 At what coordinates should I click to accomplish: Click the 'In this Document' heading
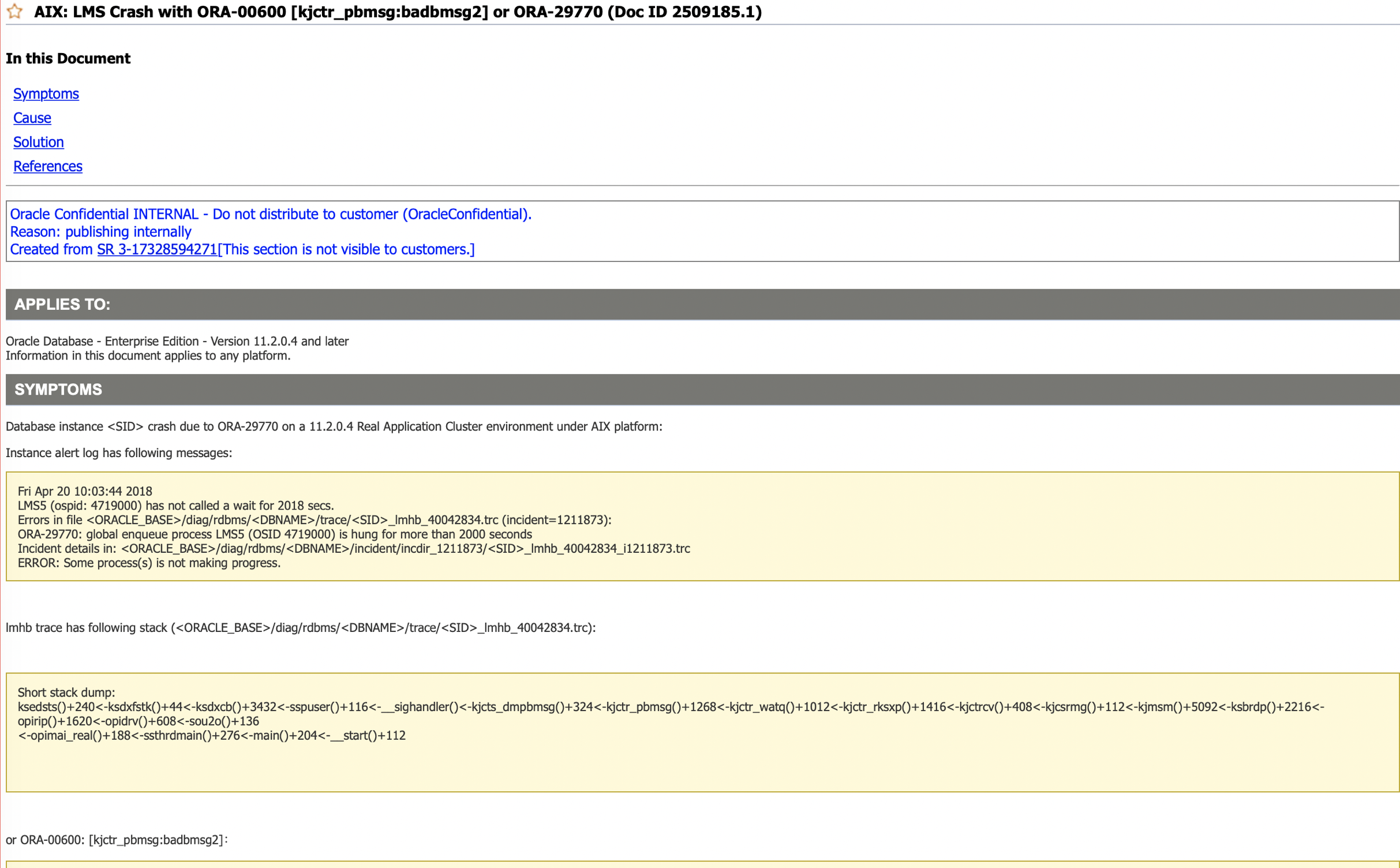(x=68, y=58)
